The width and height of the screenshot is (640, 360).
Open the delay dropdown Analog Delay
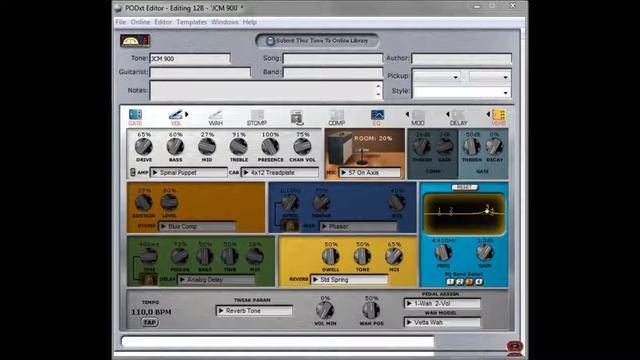(x=216, y=280)
